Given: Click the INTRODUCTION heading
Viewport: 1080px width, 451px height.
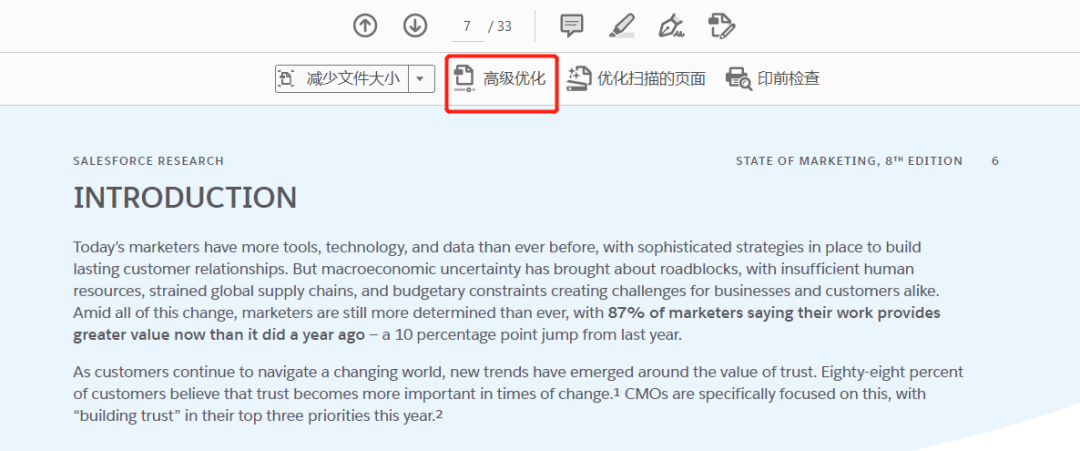Looking at the screenshot, I should (185, 198).
